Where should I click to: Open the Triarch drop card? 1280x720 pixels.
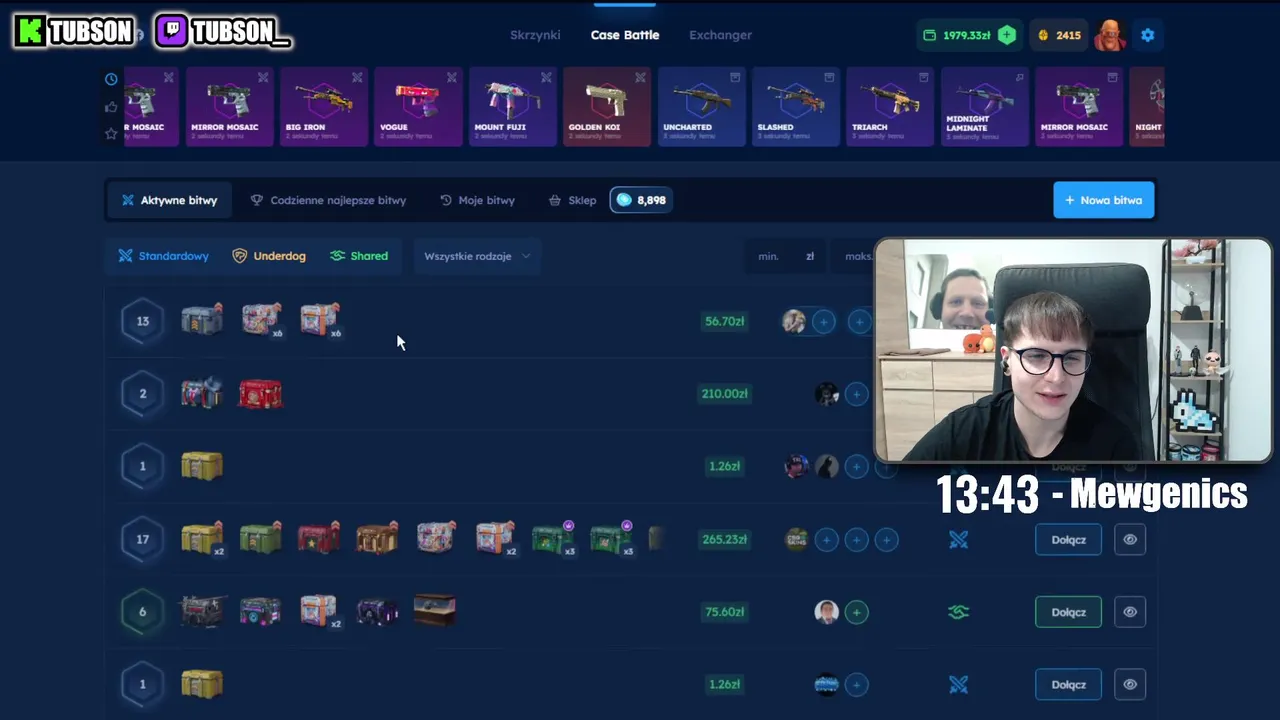point(890,107)
